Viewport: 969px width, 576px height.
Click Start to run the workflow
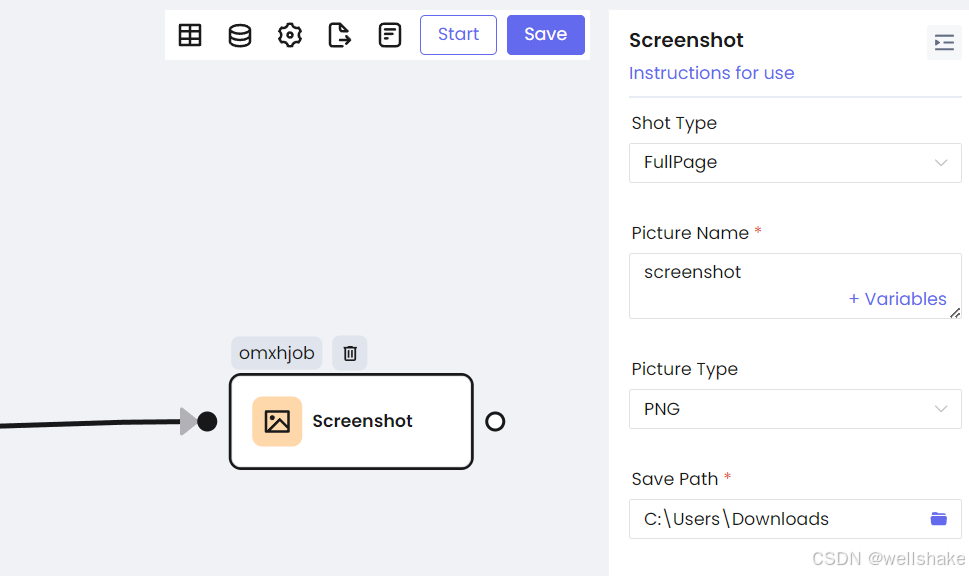[459, 35]
